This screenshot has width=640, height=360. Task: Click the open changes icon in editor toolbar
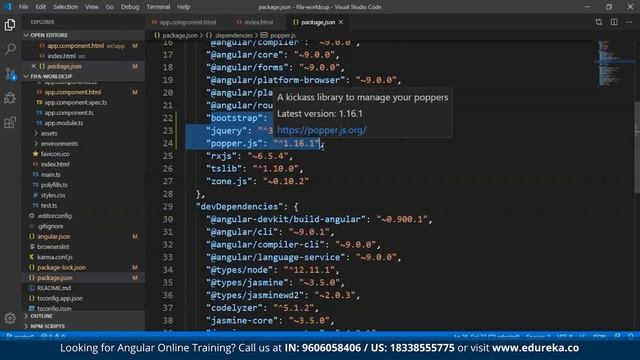click(598, 22)
